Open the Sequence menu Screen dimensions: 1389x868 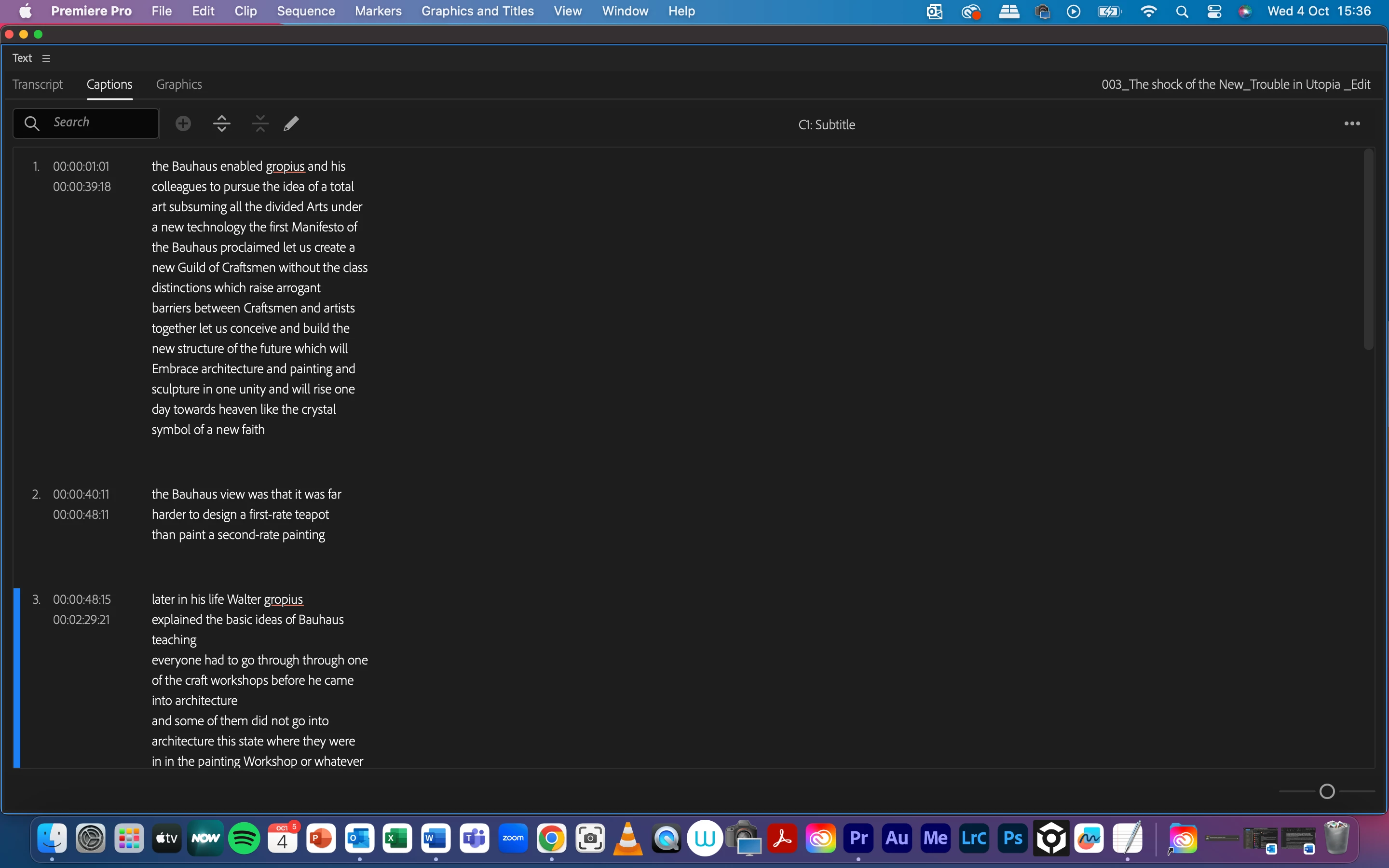(x=305, y=11)
